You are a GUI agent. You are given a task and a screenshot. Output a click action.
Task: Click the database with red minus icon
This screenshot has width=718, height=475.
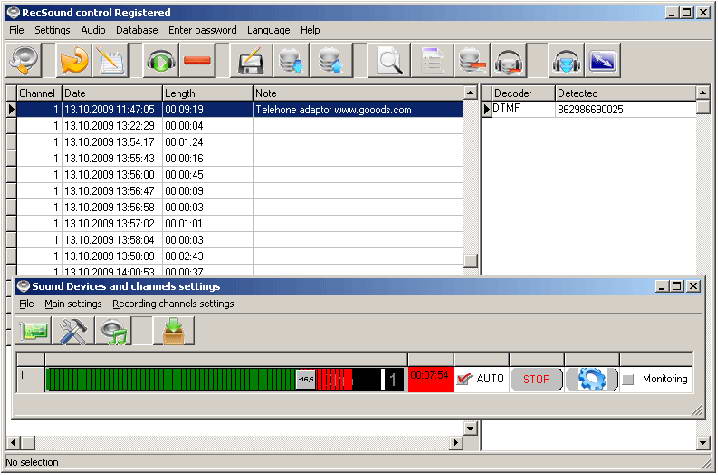(x=472, y=60)
